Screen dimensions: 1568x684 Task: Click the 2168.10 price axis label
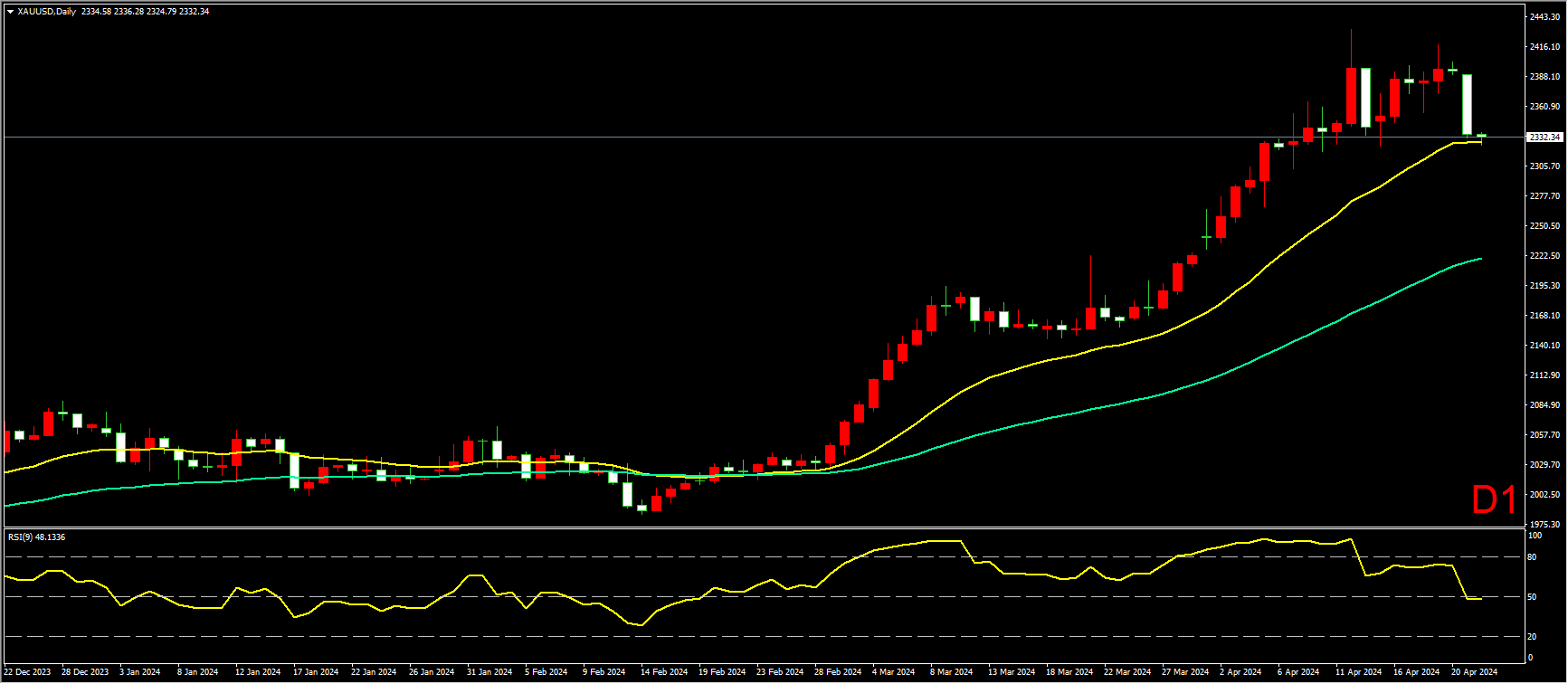coord(1544,316)
